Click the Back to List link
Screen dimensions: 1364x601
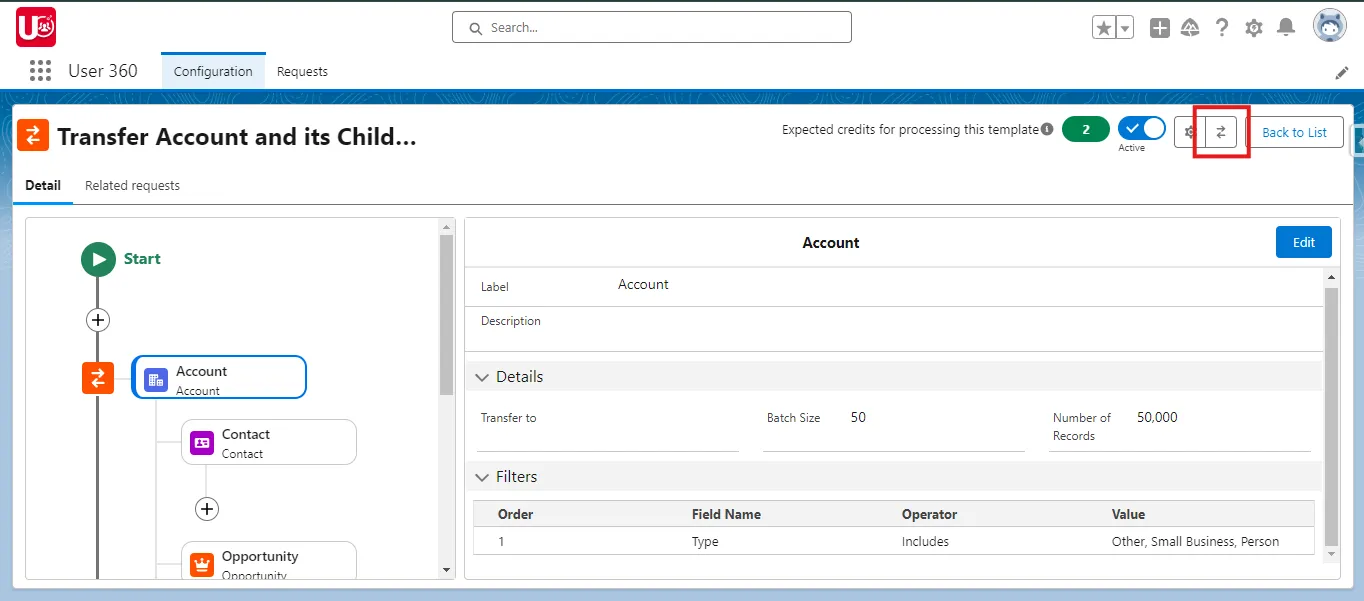[x=1296, y=131]
